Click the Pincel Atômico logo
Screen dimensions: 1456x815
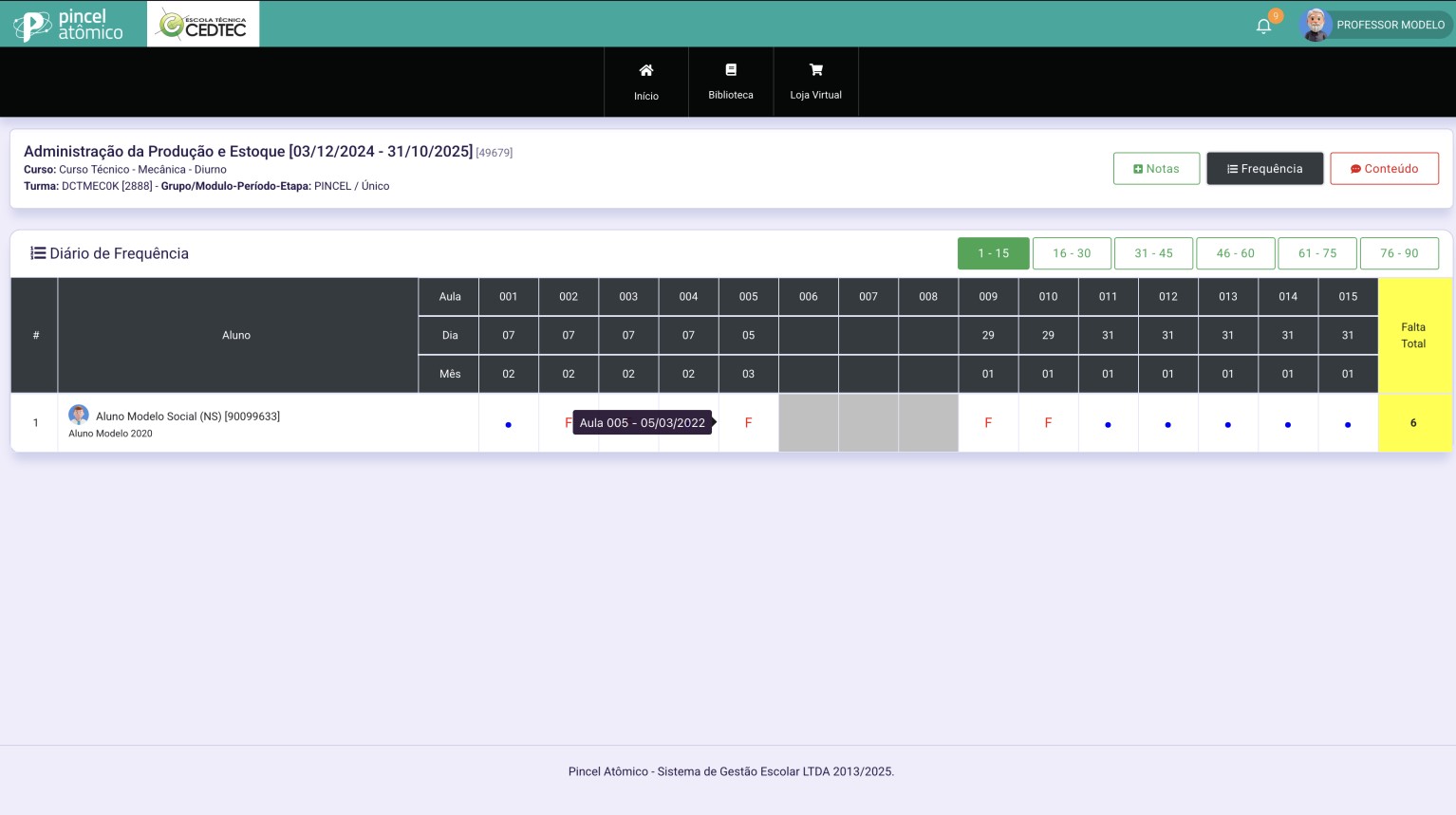point(68,25)
